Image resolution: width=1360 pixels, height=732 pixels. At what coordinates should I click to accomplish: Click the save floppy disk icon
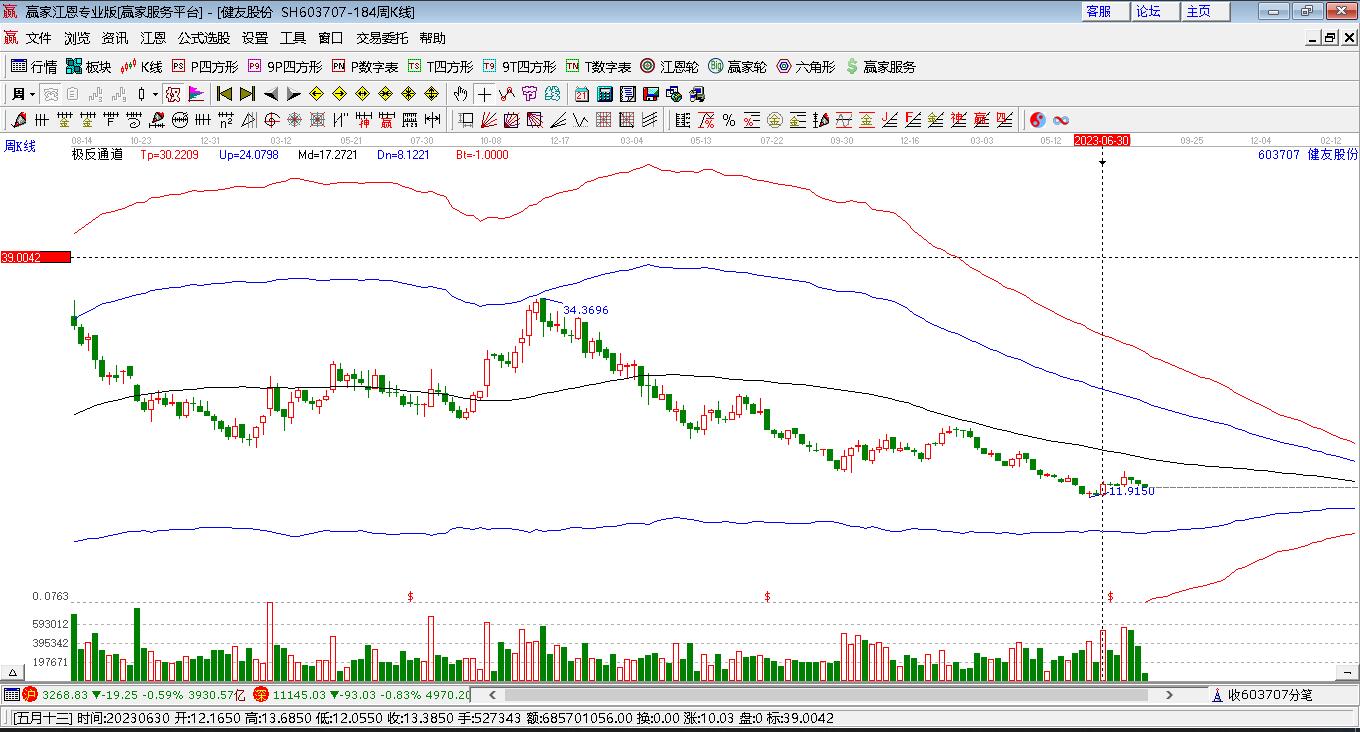[x=650, y=94]
